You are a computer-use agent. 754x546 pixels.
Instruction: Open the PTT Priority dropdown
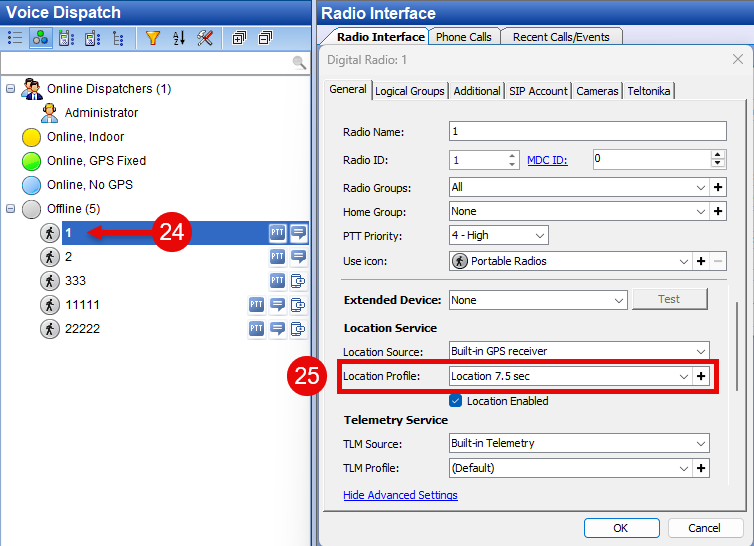539,236
